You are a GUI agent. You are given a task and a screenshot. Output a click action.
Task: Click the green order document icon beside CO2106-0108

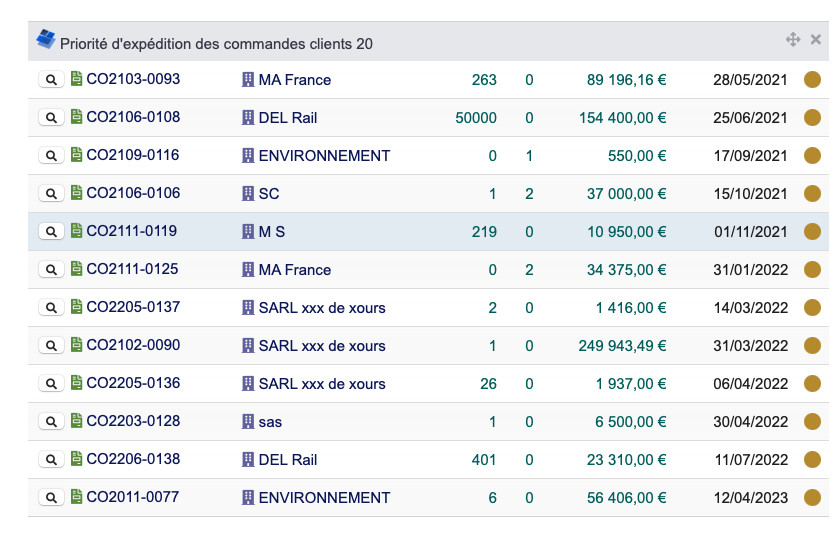pos(77,118)
